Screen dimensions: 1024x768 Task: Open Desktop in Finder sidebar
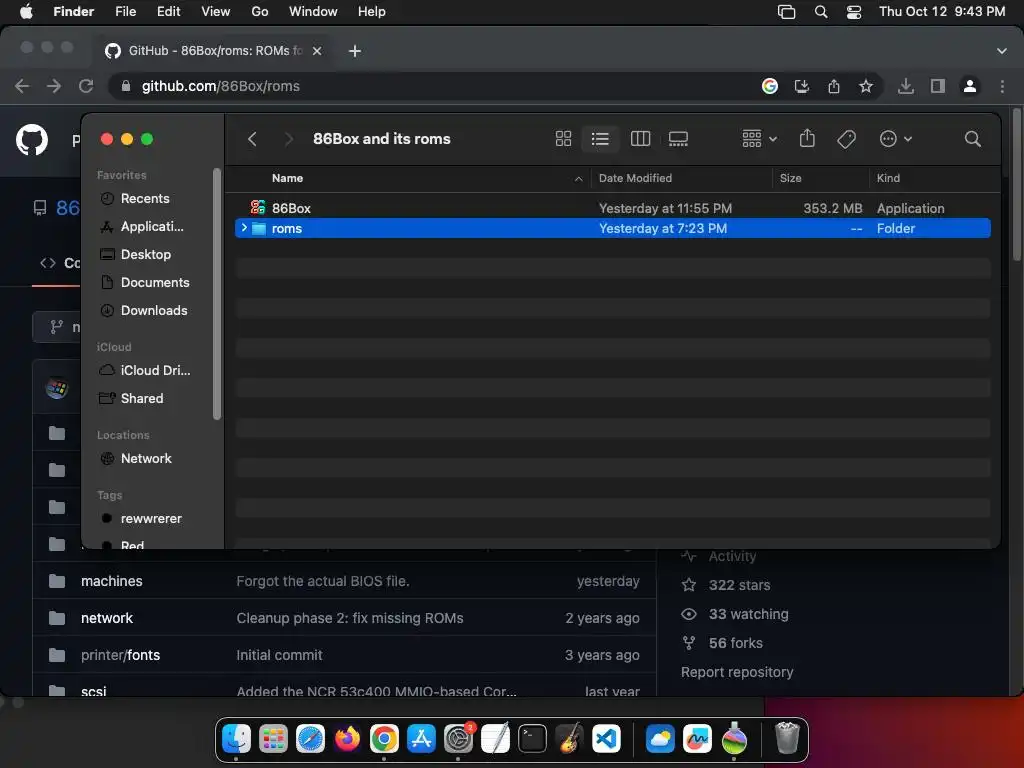click(146, 255)
